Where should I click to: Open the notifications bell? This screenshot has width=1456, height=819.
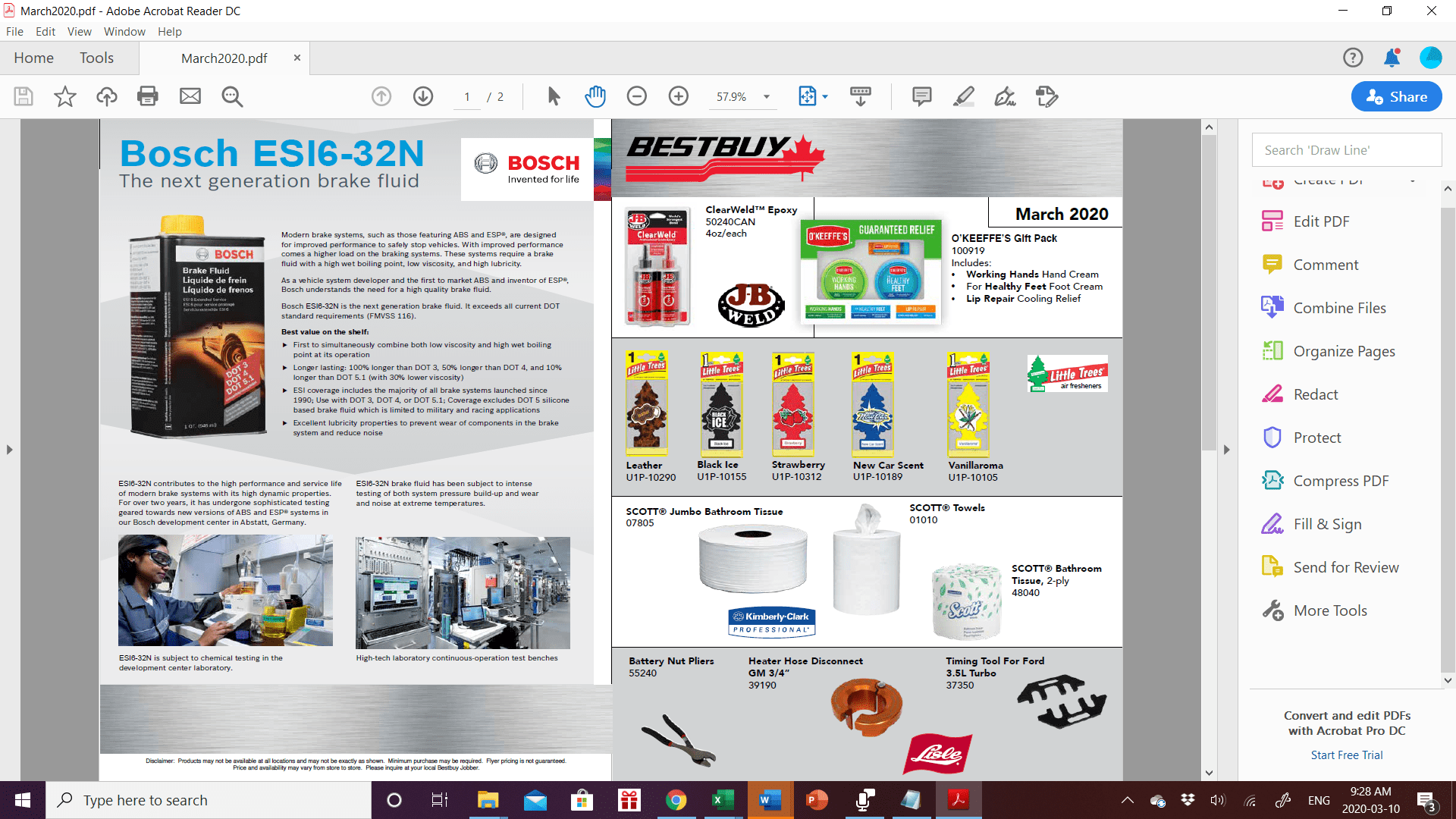[1392, 58]
